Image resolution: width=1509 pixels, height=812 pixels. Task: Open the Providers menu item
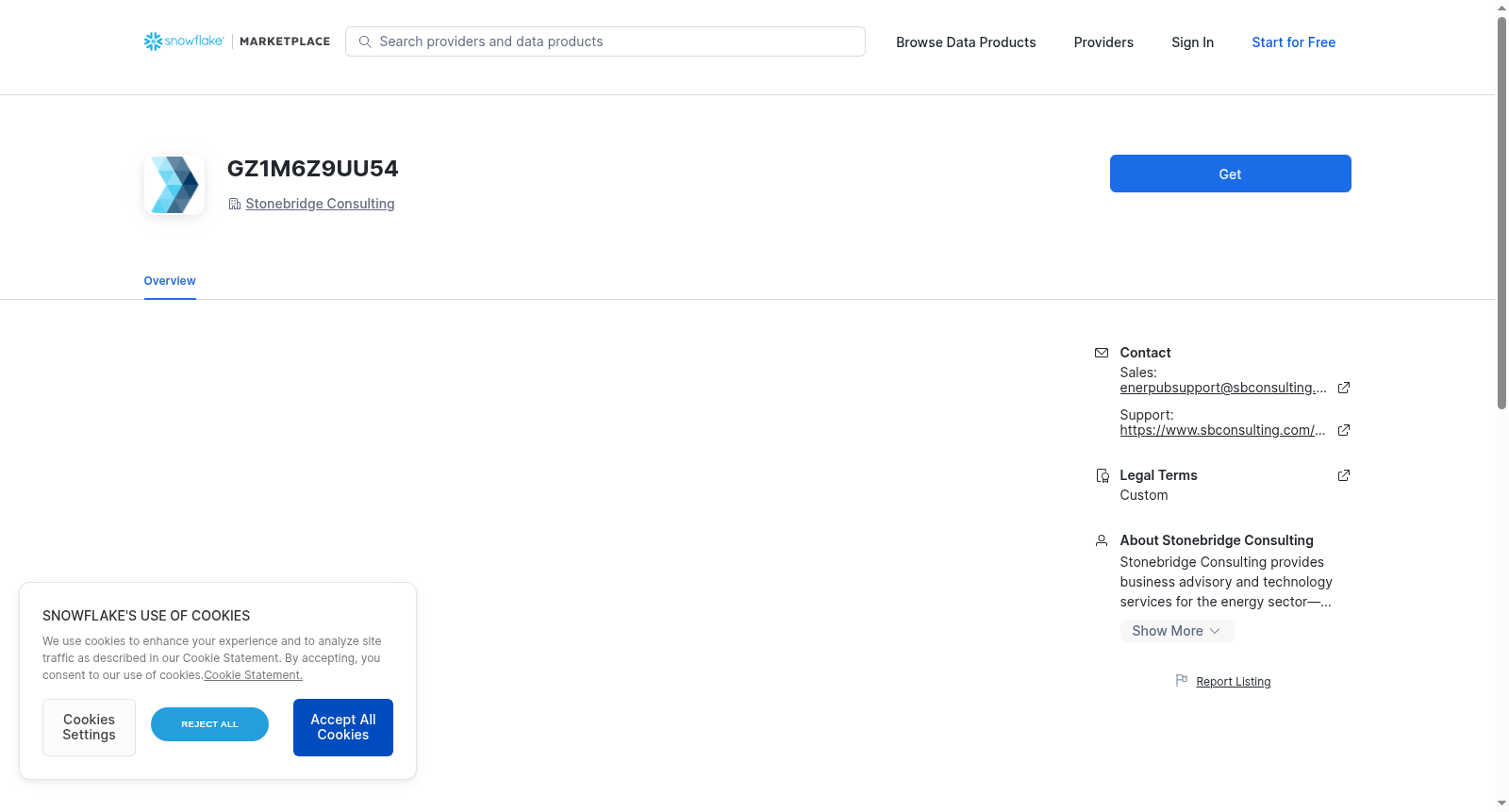pyautogui.click(x=1103, y=42)
